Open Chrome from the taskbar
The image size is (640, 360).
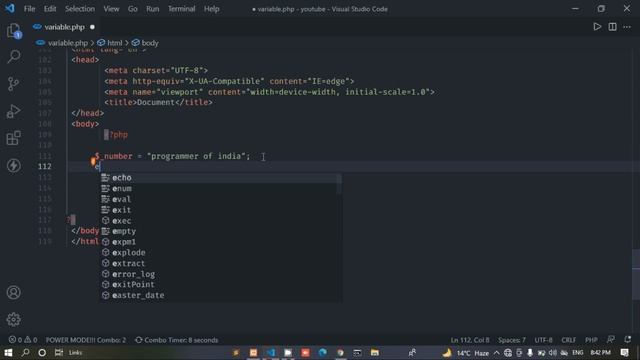click(340, 353)
